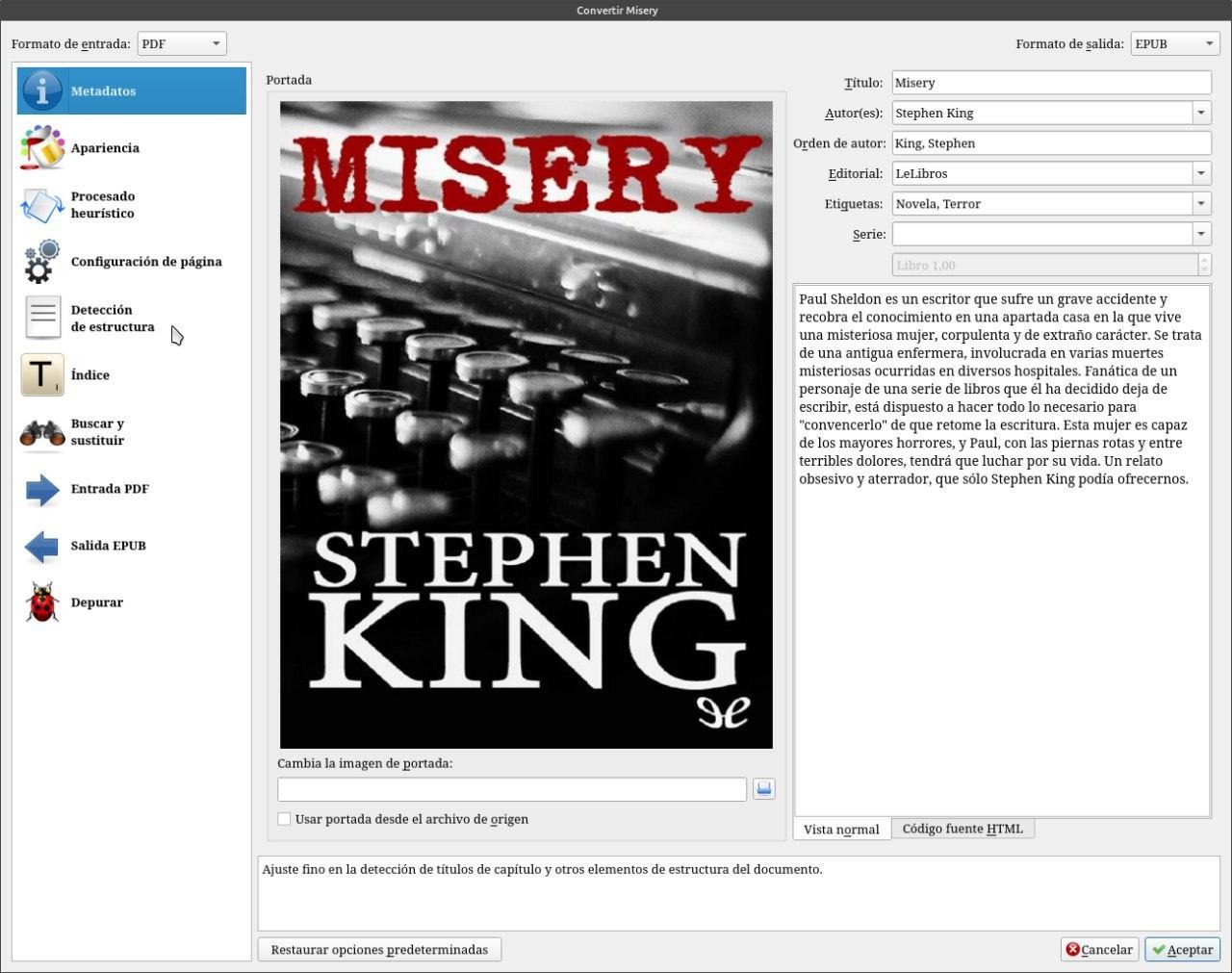The height and width of the screenshot is (973, 1232).
Task: Open the Detección de estructura section
Action: 132,319
